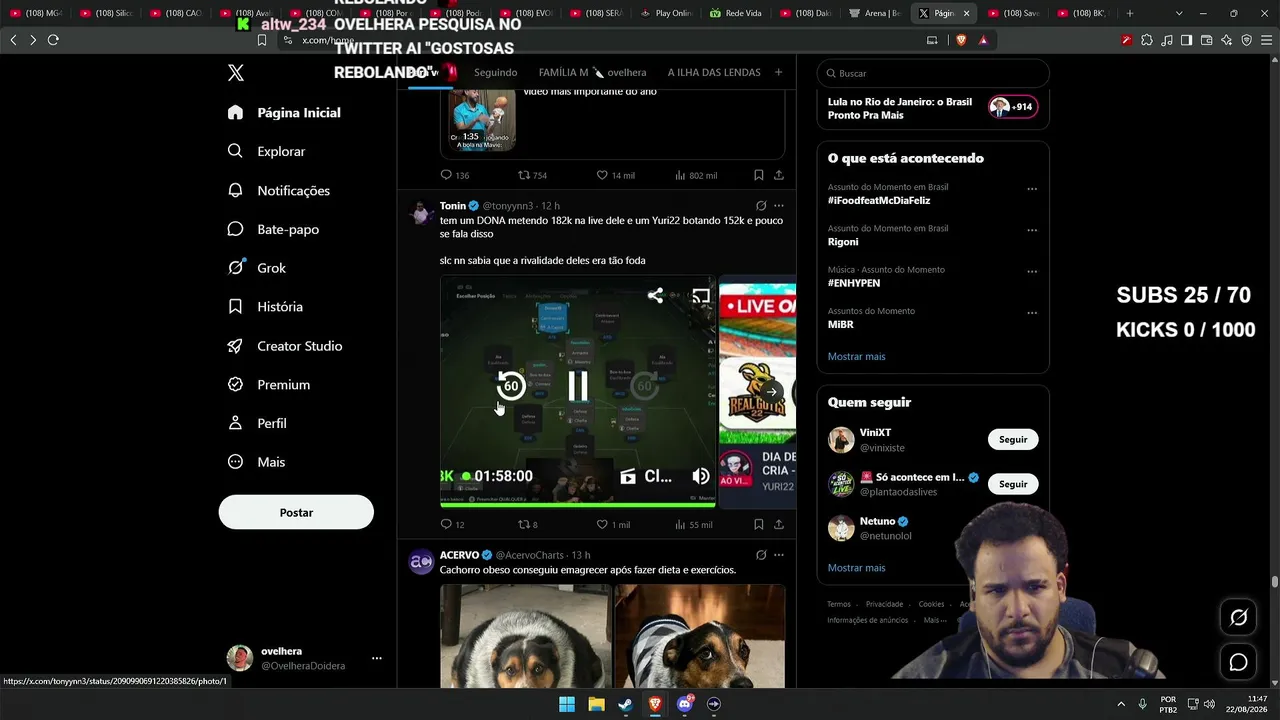Click the Grok icon on ACERVO's post
The width and height of the screenshot is (1280, 720).
click(x=761, y=555)
